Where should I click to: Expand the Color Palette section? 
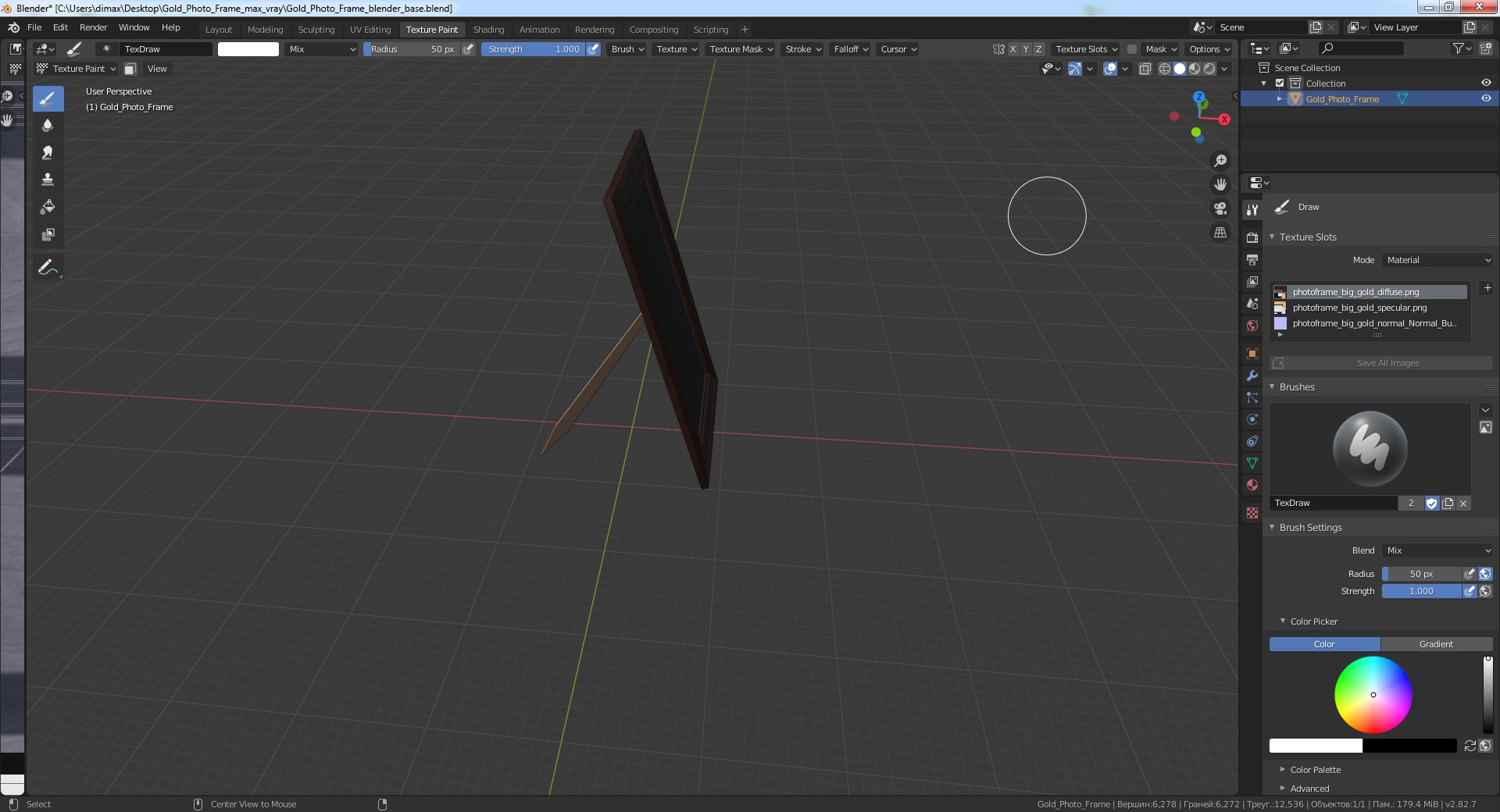(x=1315, y=770)
